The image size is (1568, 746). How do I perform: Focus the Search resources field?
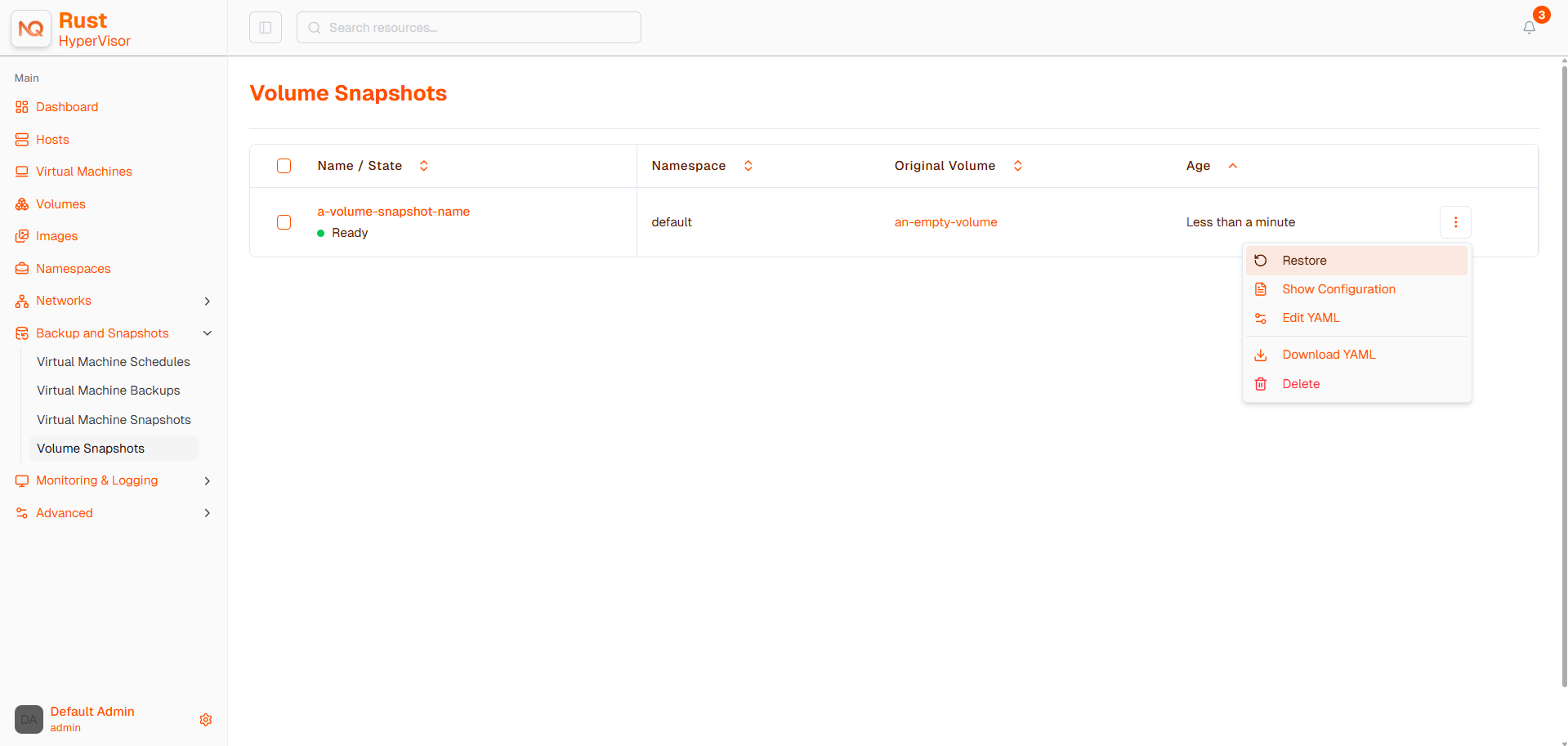[x=469, y=28]
